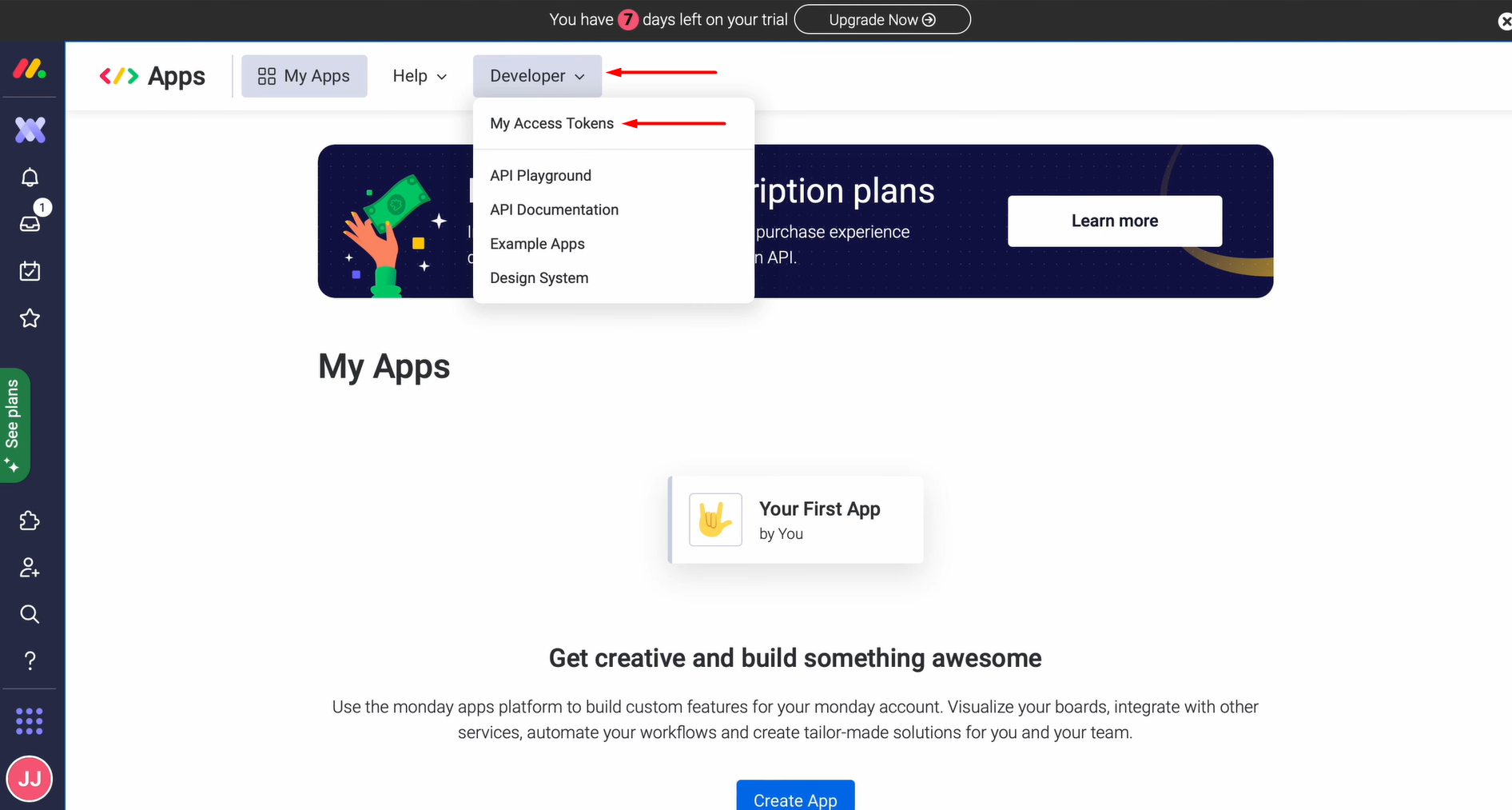
Task: Open notifications from the bell icon
Action: pos(30,177)
